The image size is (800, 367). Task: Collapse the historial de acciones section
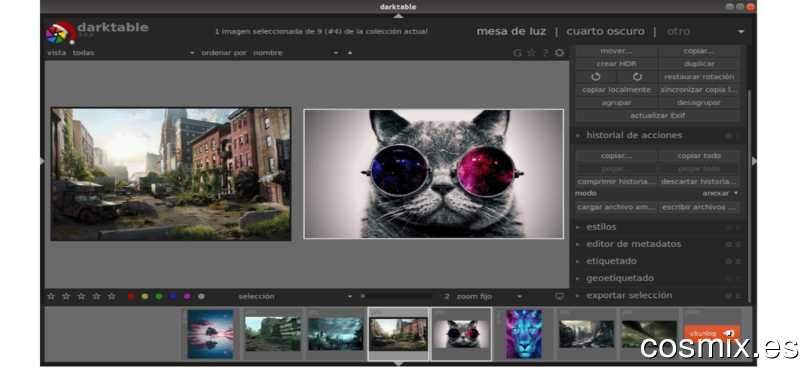578,136
